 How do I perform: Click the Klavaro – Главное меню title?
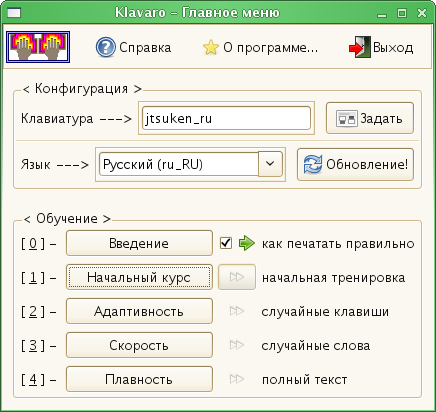point(197,13)
